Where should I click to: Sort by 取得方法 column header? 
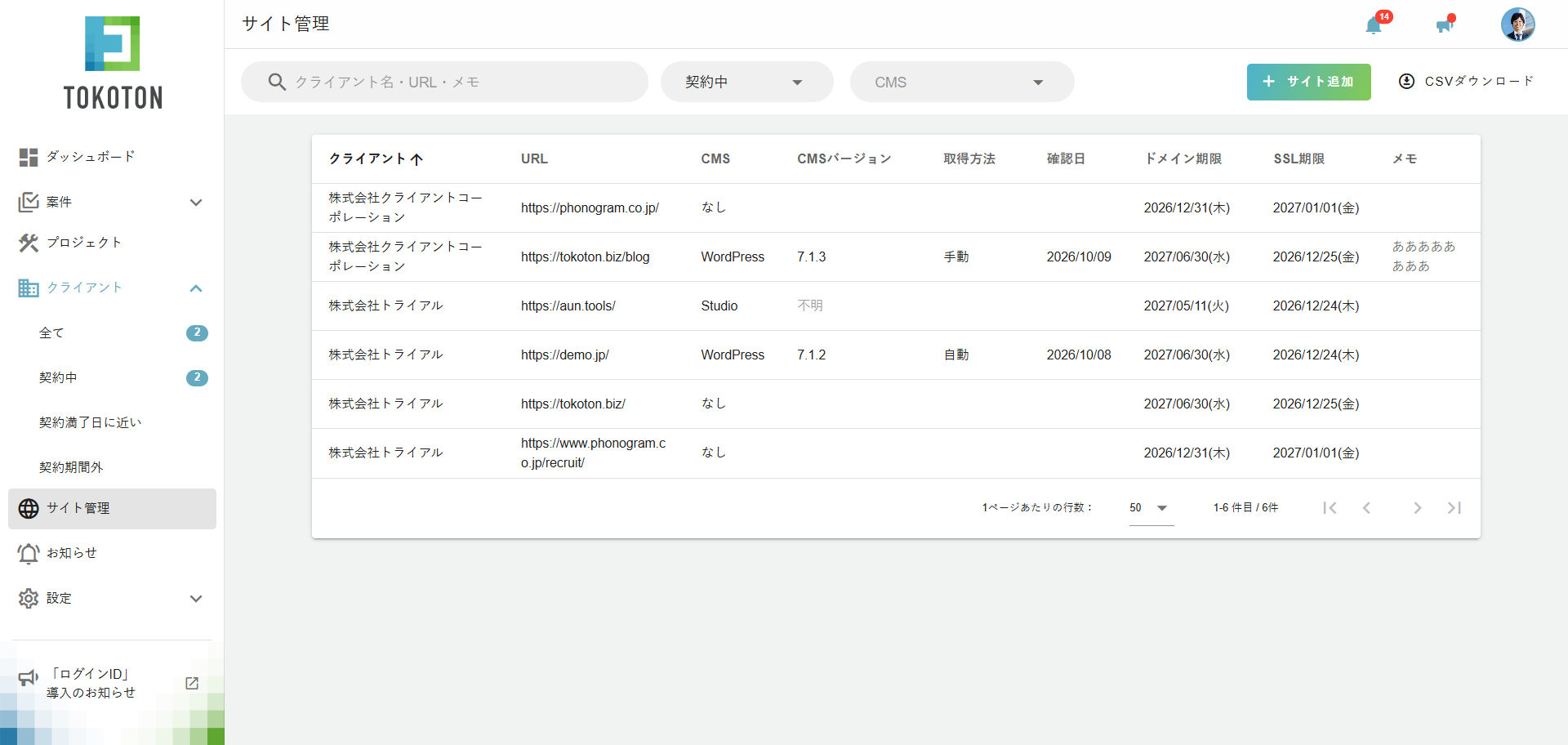[969, 159]
